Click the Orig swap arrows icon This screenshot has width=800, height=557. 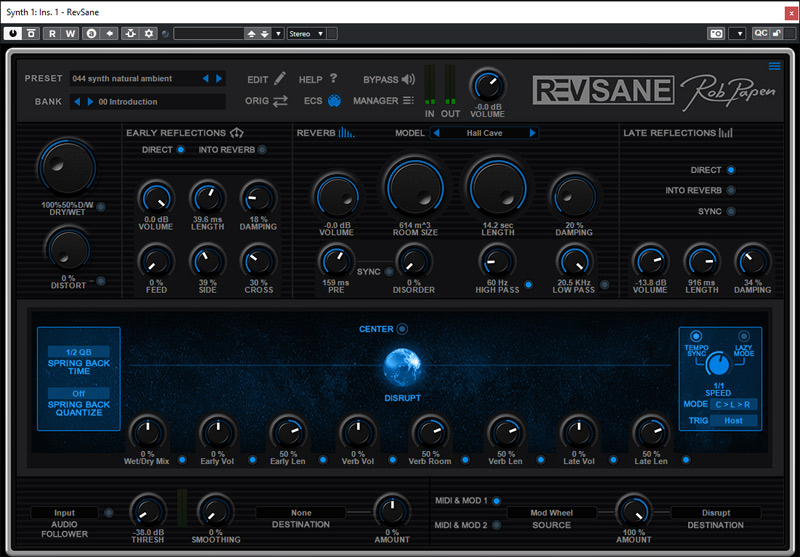click(x=280, y=101)
